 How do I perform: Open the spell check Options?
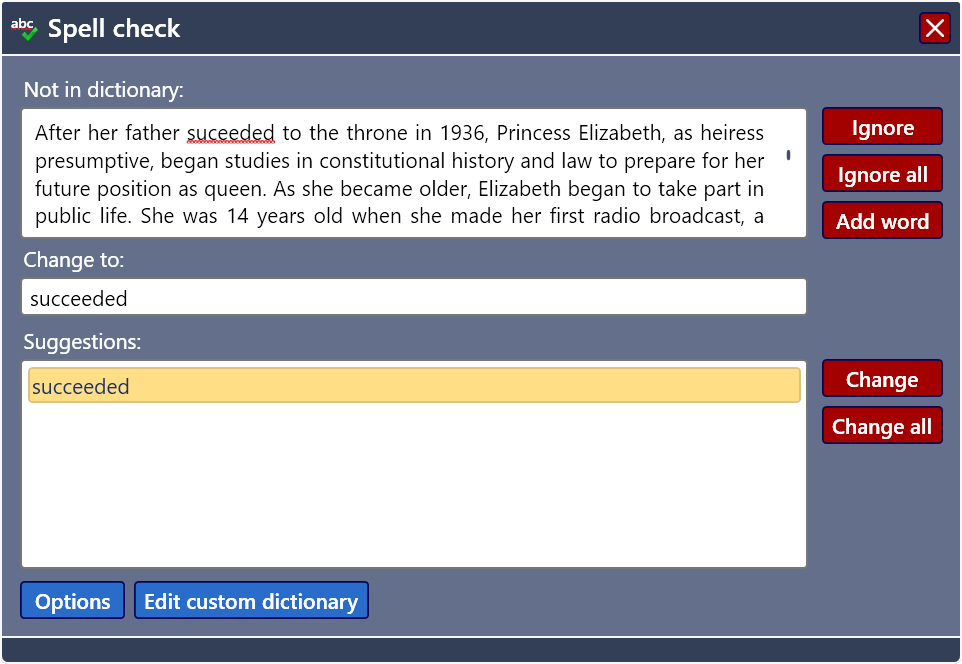[x=71, y=600]
